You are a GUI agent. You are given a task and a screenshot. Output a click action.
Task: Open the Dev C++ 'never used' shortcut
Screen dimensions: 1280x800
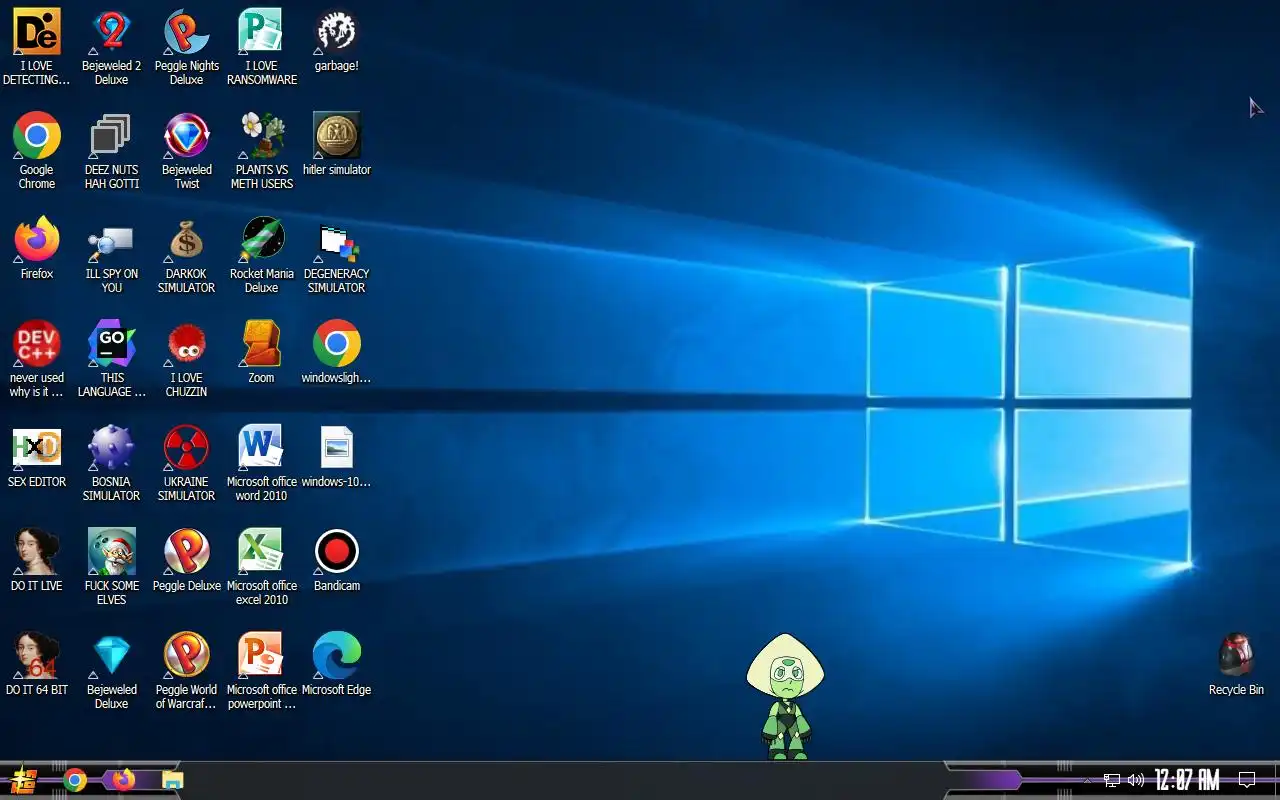pos(37,358)
